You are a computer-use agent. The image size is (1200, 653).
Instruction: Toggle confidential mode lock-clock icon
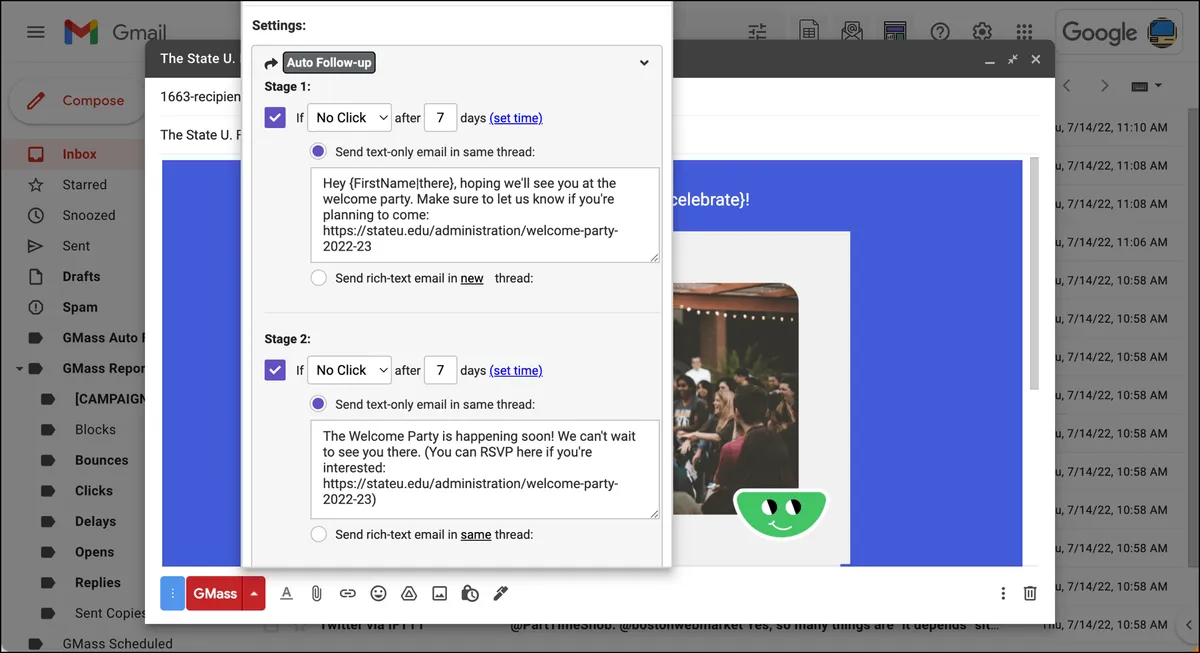click(x=470, y=593)
